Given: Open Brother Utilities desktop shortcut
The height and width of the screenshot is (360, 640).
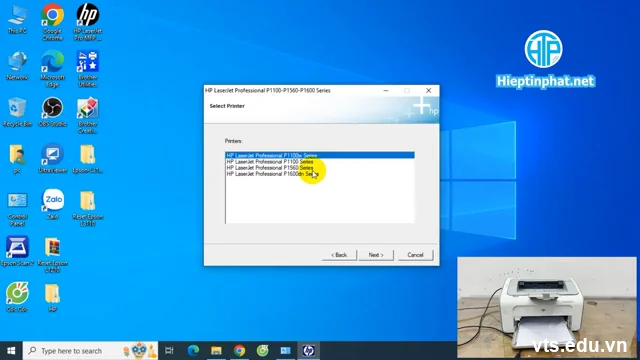Looking at the screenshot, I should coord(88,69).
